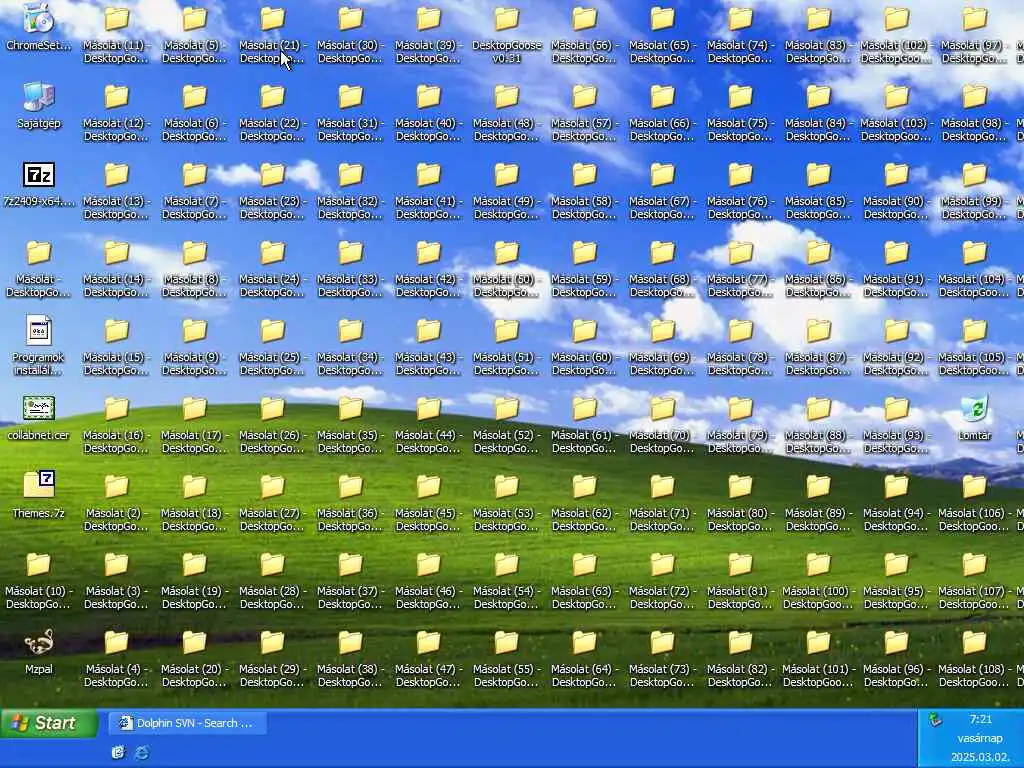Launch Internet Explorer from quick launch
1024x768 pixels.
(142, 753)
